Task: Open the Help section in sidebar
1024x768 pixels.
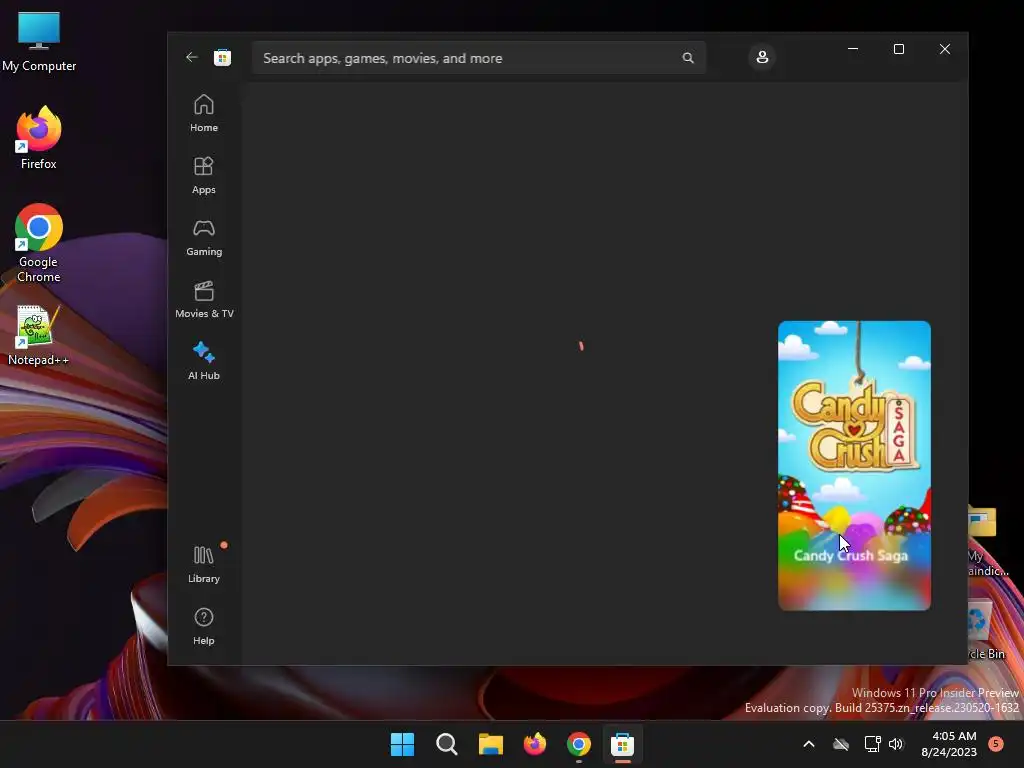Action: pyautogui.click(x=204, y=627)
